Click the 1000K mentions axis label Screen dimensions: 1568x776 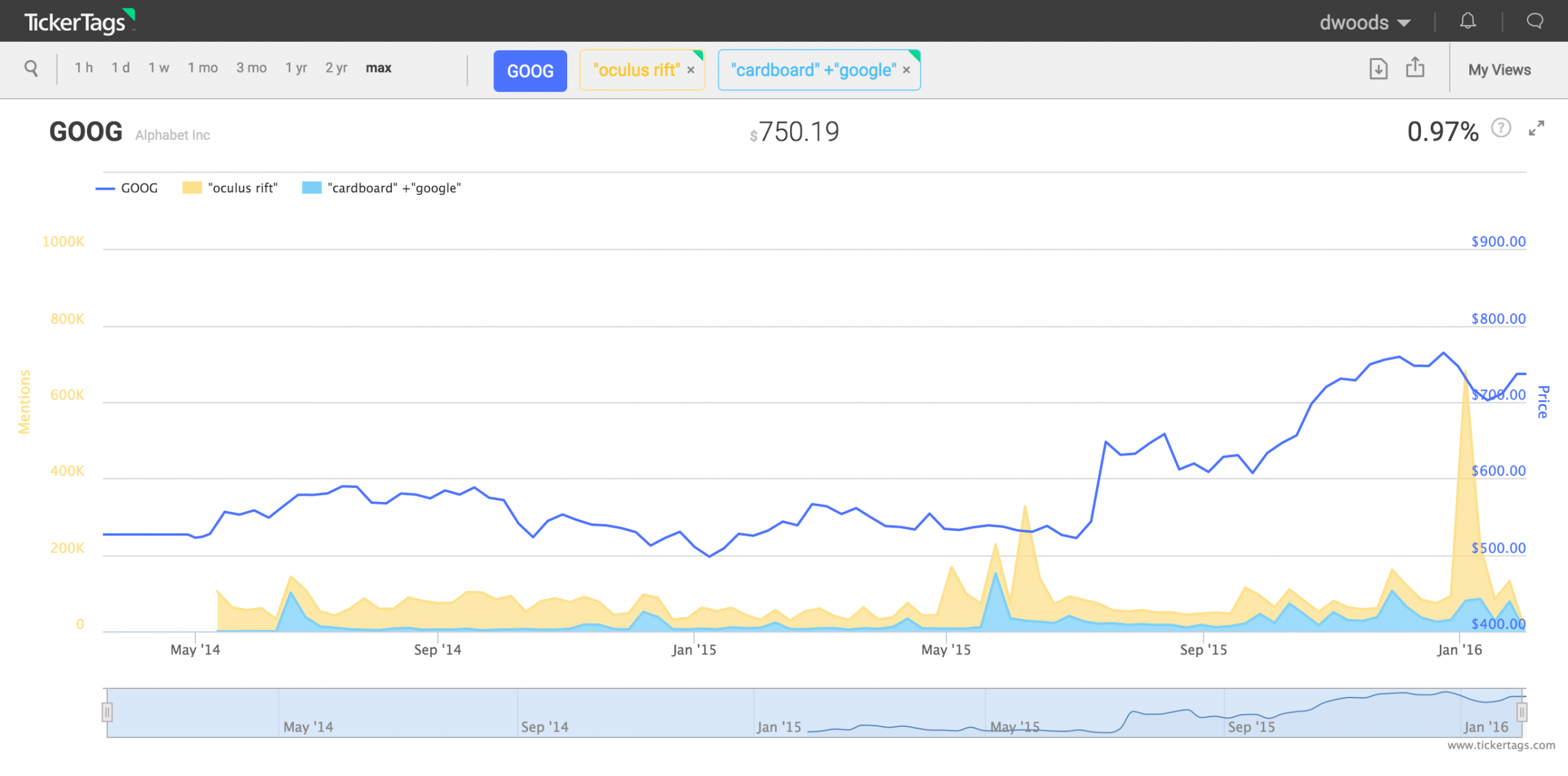(63, 242)
